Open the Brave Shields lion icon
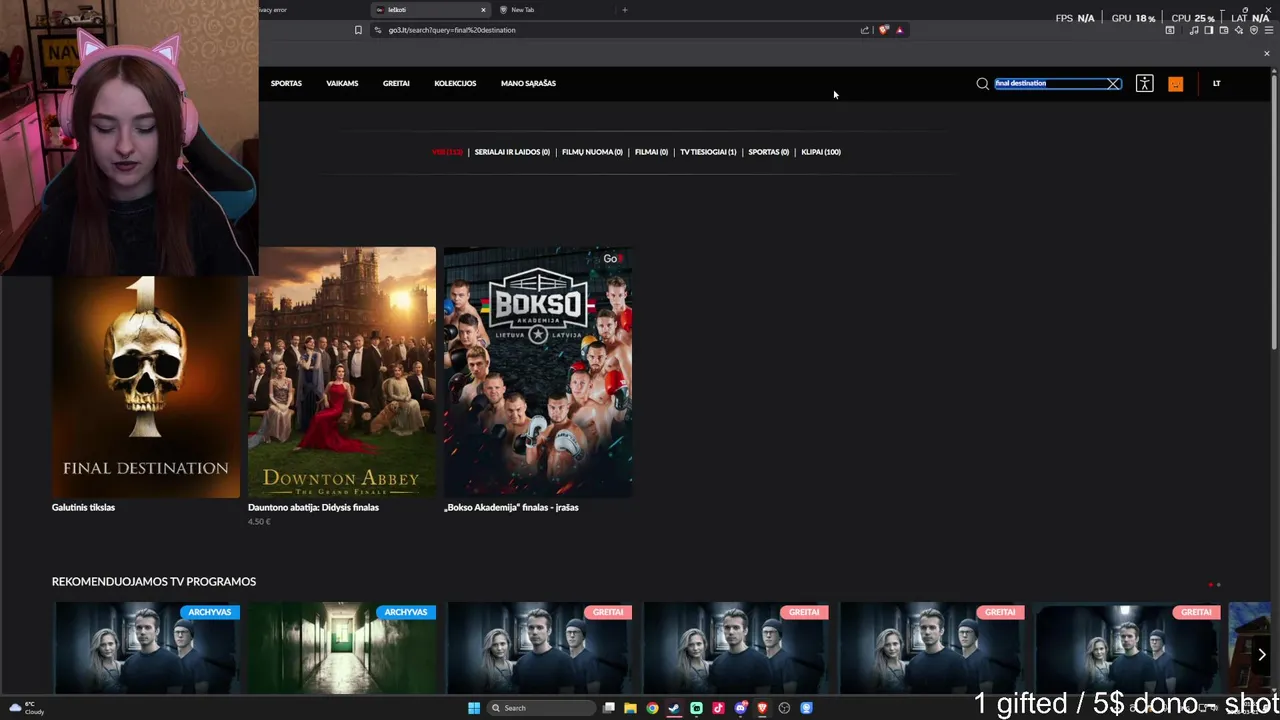1280x720 pixels. pyautogui.click(x=883, y=30)
